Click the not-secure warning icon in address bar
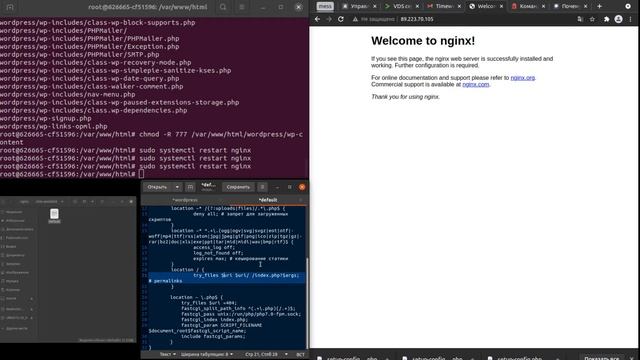 click(355, 19)
